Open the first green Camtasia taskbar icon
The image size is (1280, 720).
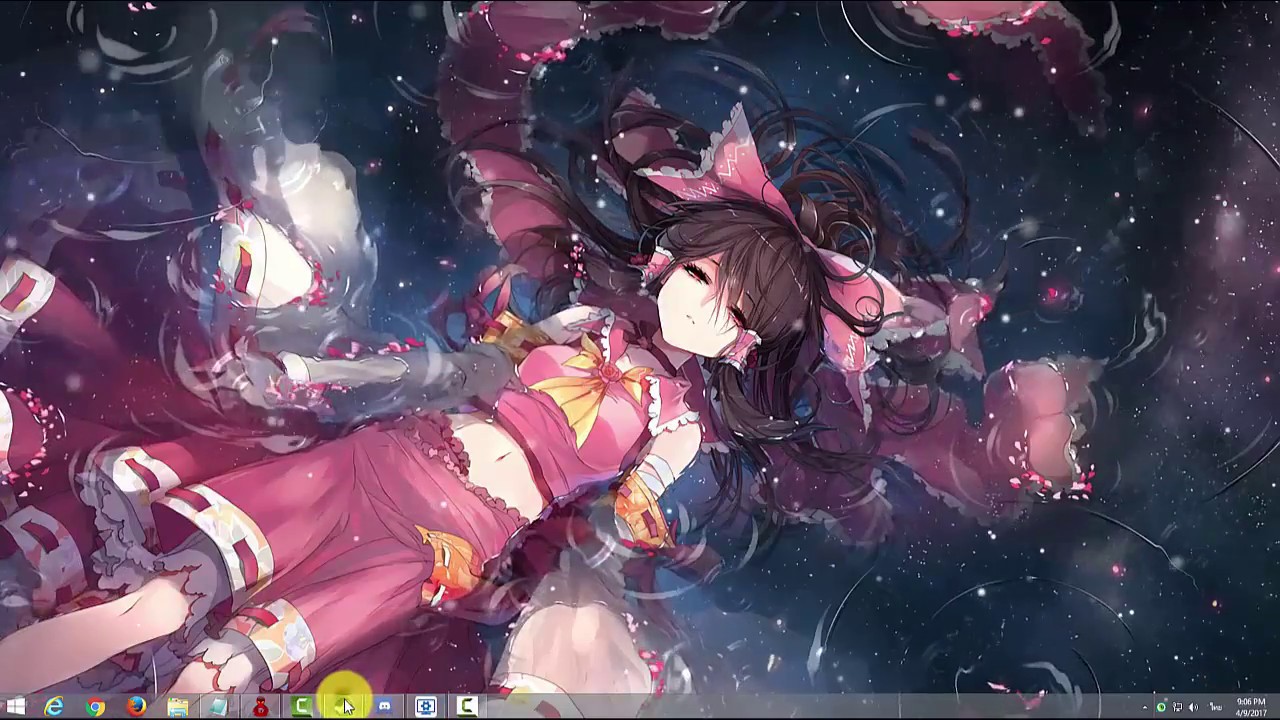301,707
